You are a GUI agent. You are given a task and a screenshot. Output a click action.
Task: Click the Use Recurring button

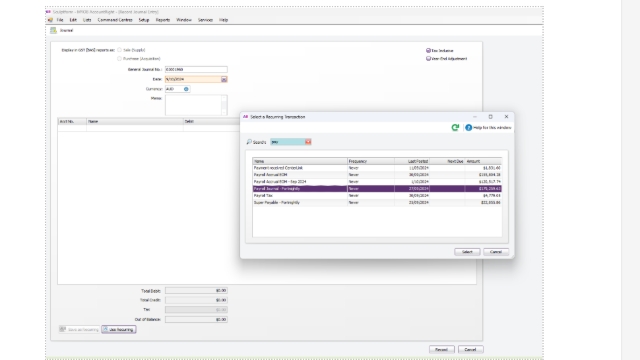119,329
